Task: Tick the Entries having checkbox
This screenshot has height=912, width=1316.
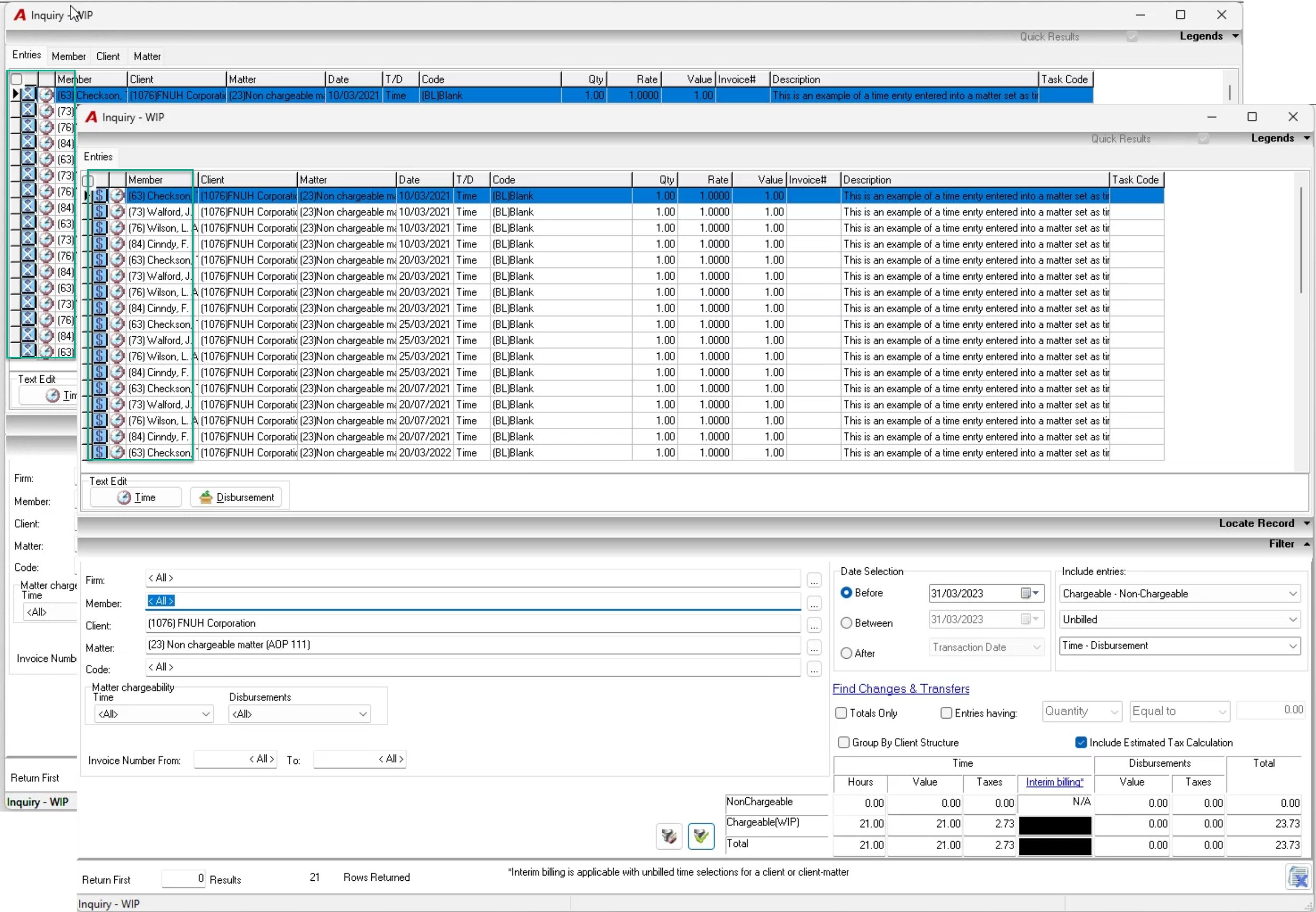Action: [x=946, y=713]
